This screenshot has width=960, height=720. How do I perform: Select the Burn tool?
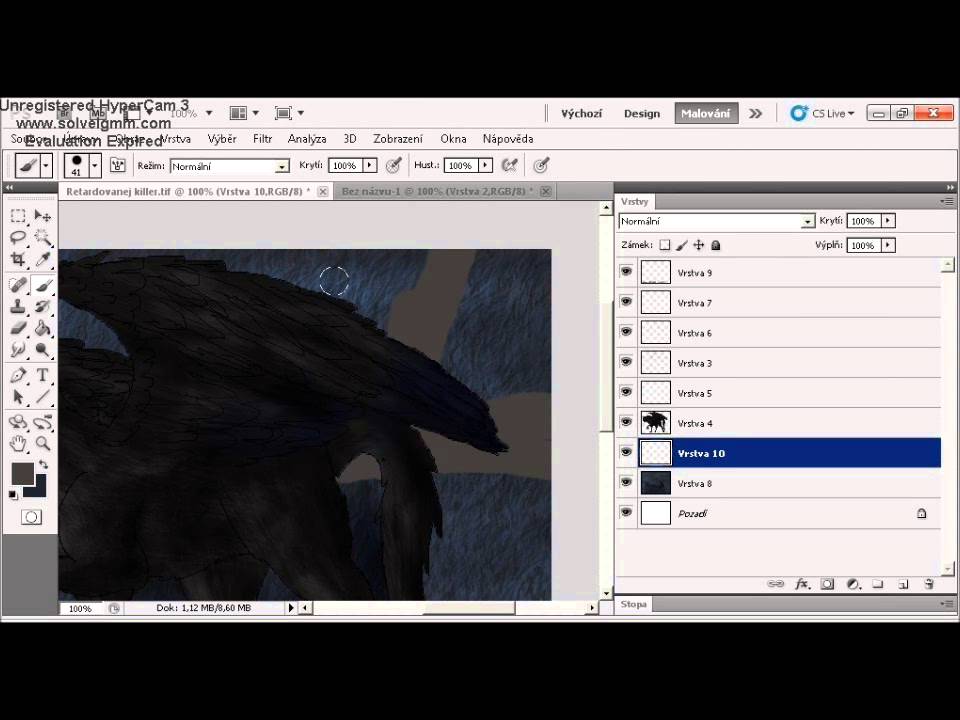[x=42, y=350]
